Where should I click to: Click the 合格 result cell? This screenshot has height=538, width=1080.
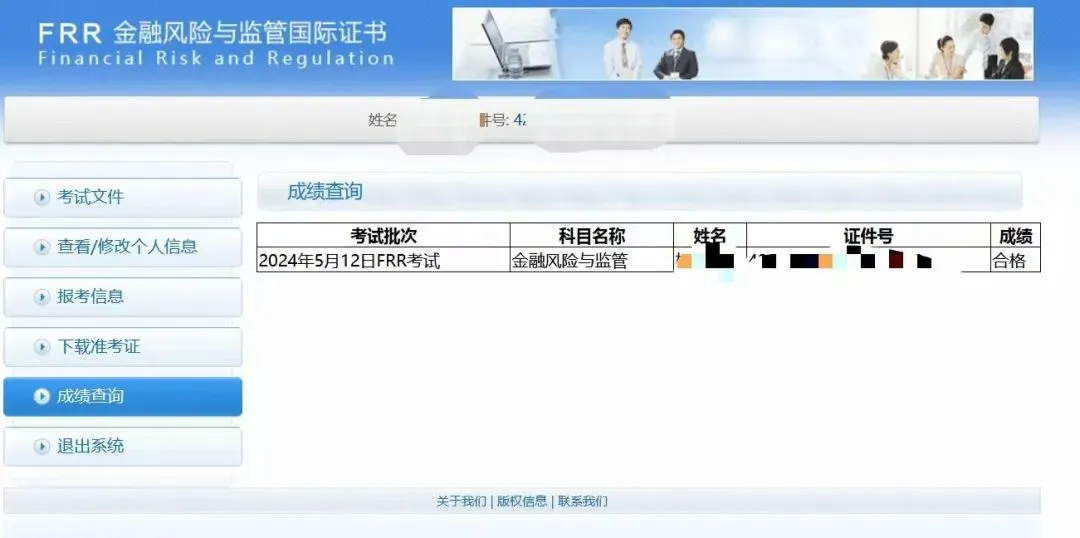click(1009, 261)
